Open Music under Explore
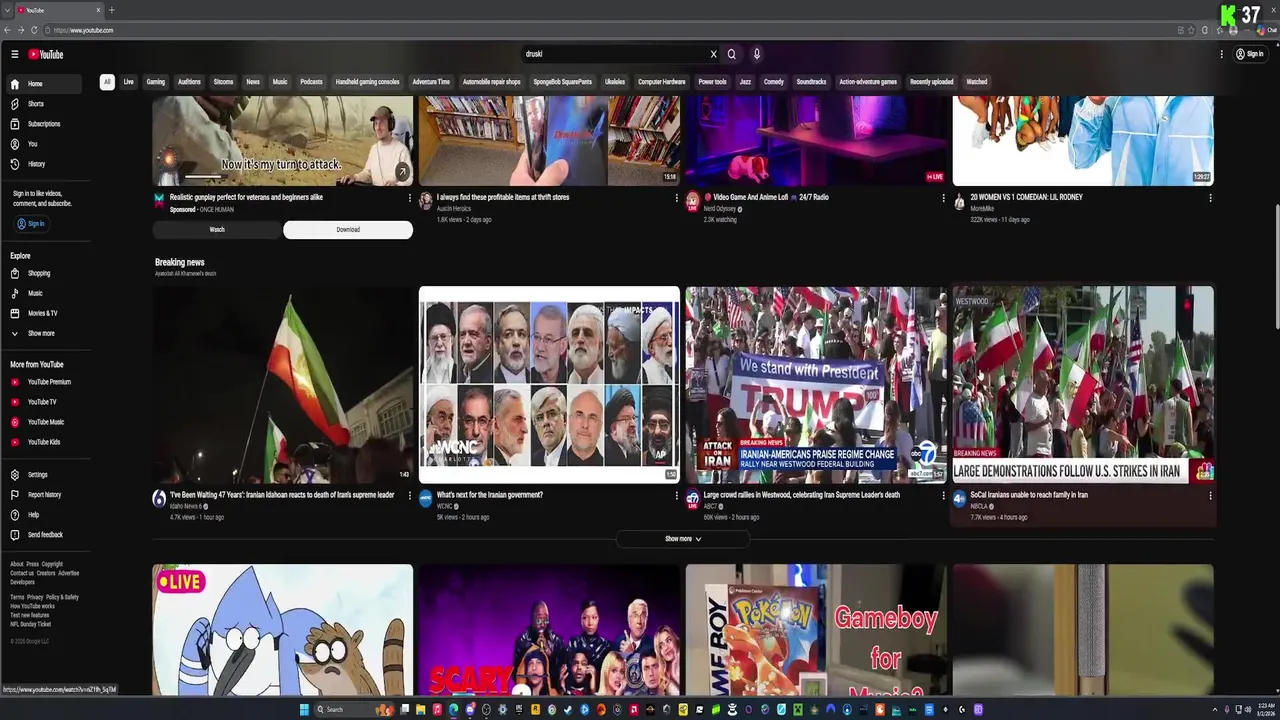This screenshot has height=720, width=1280. pyautogui.click(x=45, y=293)
